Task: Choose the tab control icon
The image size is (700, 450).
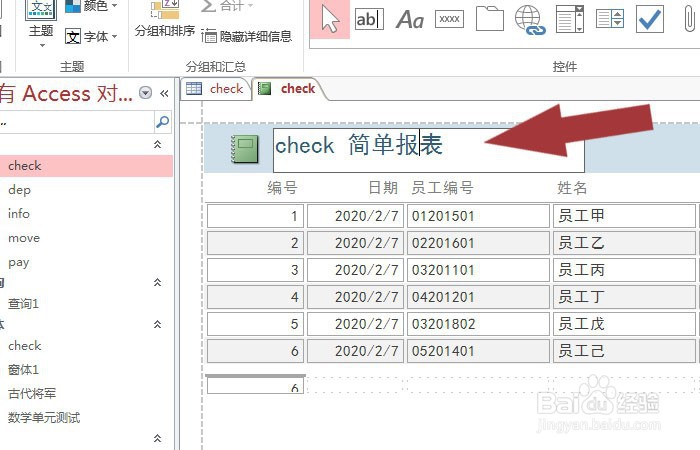Action: [x=490, y=19]
